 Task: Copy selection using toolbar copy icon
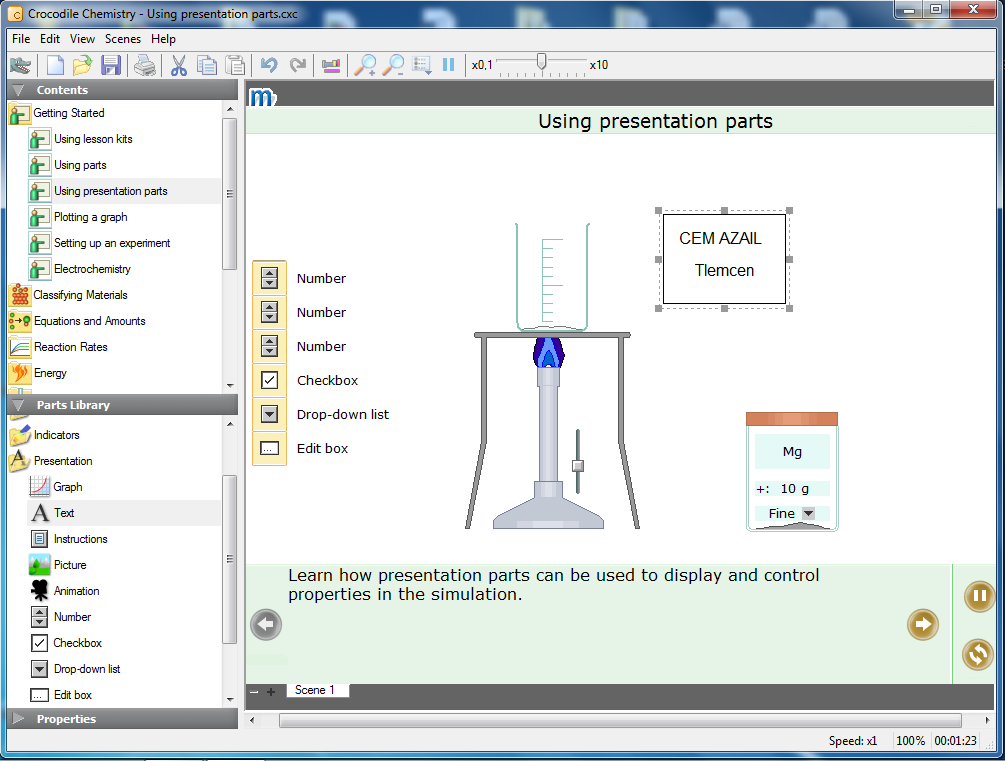206,65
